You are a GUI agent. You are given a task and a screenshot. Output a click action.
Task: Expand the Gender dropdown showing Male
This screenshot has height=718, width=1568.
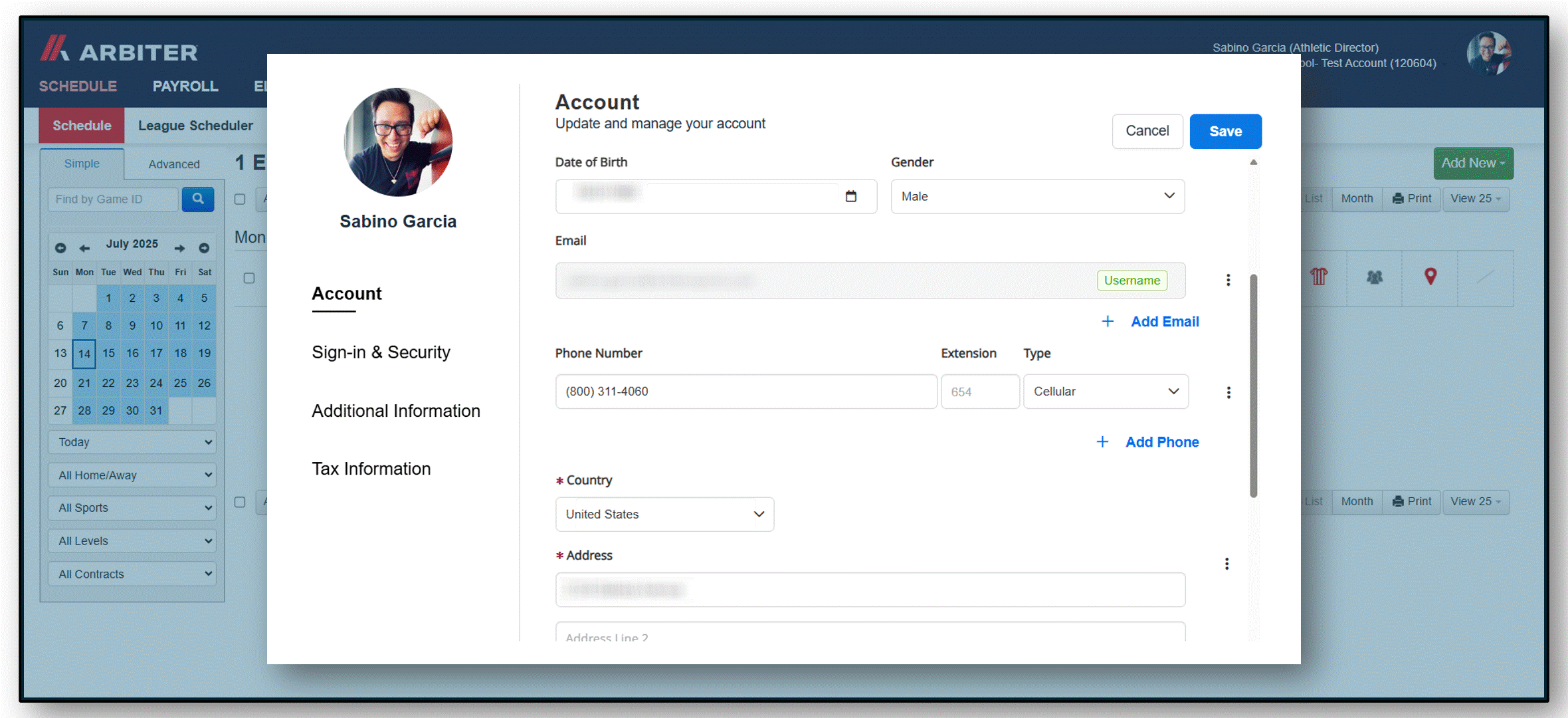pos(1037,196)
